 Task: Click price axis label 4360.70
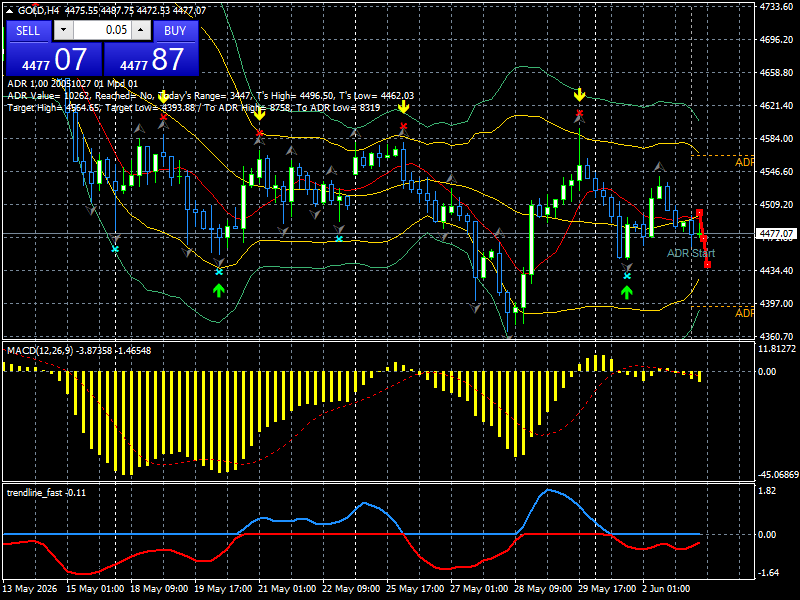776,336
